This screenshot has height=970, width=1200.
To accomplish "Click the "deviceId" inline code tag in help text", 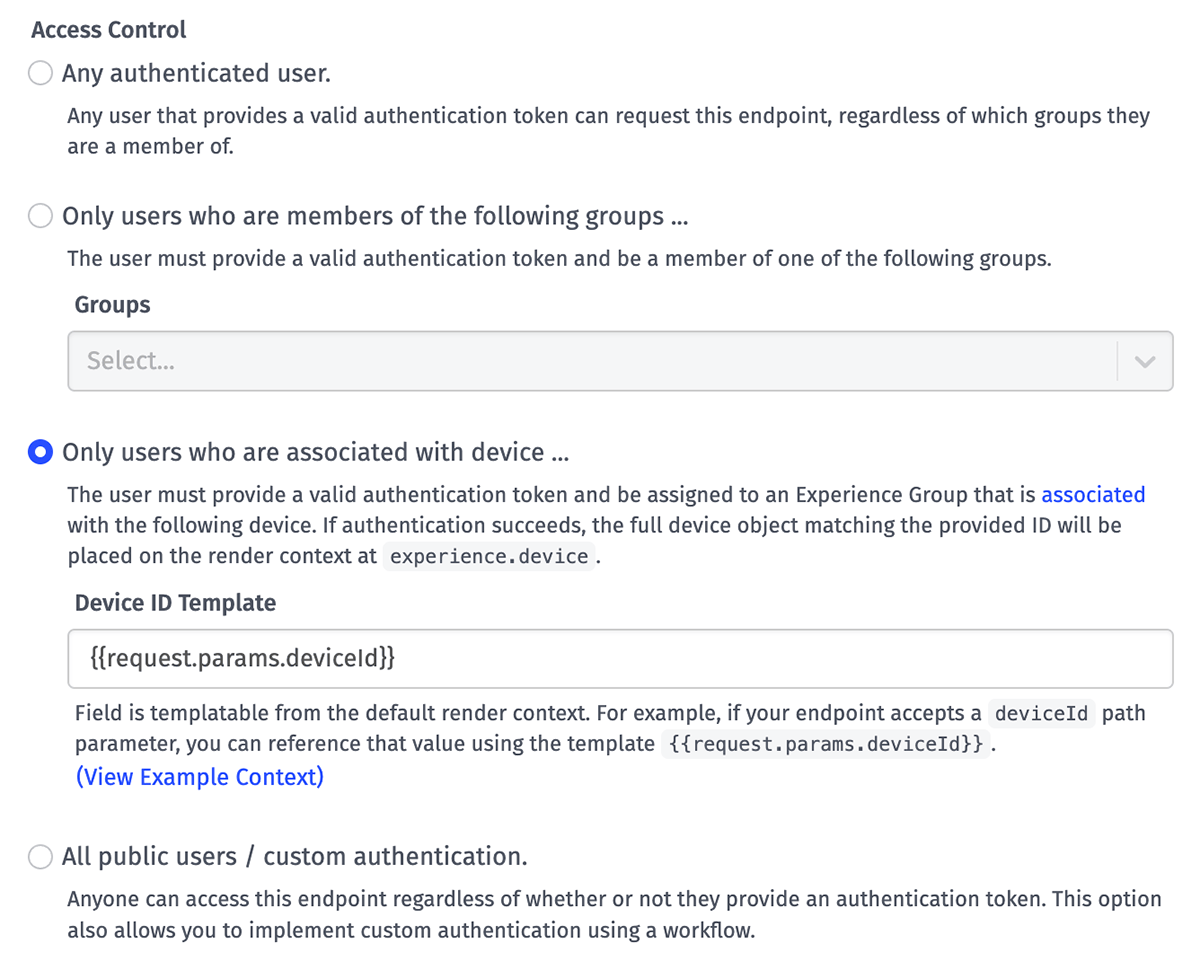I will point(1040,714).
